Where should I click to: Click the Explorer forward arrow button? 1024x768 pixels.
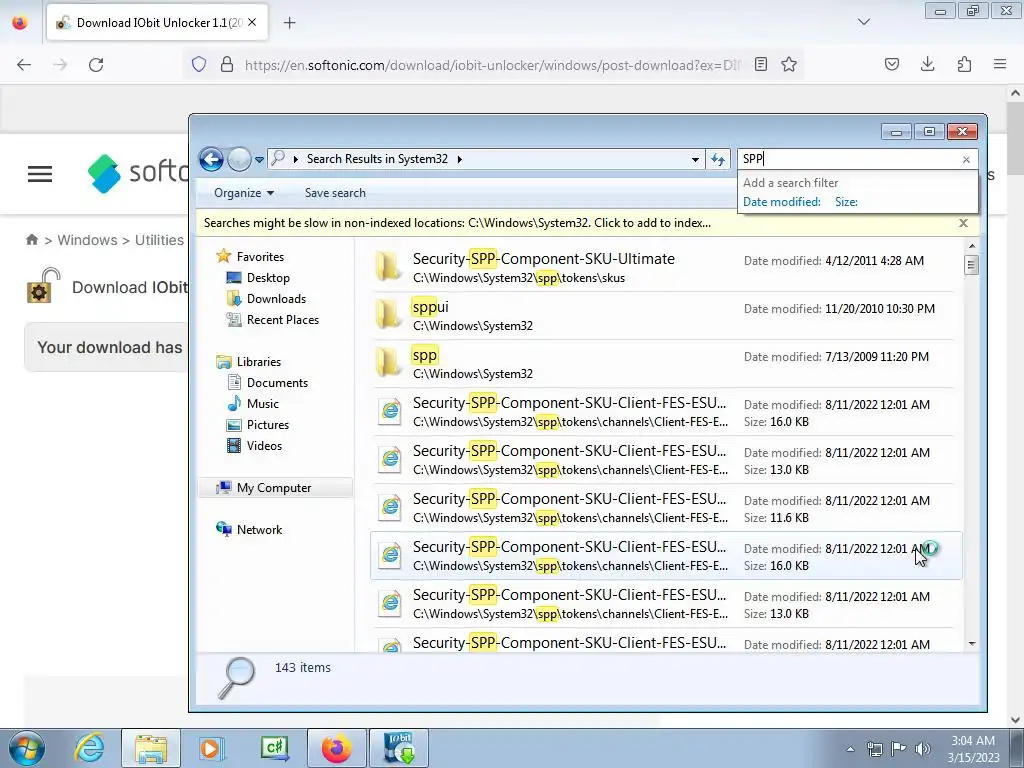[240, 159]
